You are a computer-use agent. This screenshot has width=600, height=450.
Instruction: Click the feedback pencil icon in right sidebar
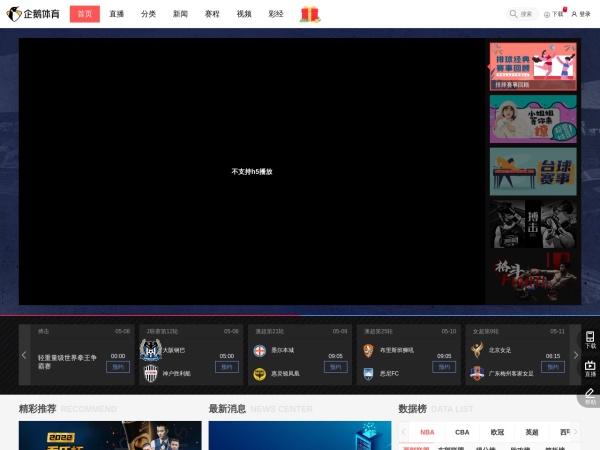tap(590, 395)
